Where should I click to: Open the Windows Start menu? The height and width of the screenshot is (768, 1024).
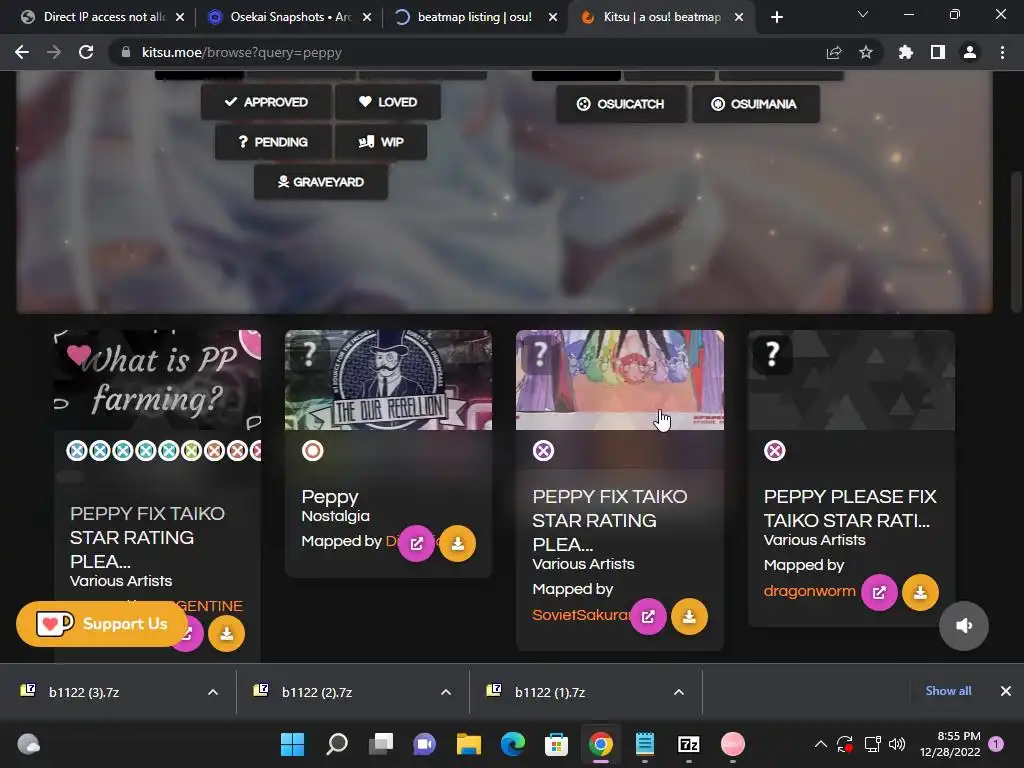point(293,744)
